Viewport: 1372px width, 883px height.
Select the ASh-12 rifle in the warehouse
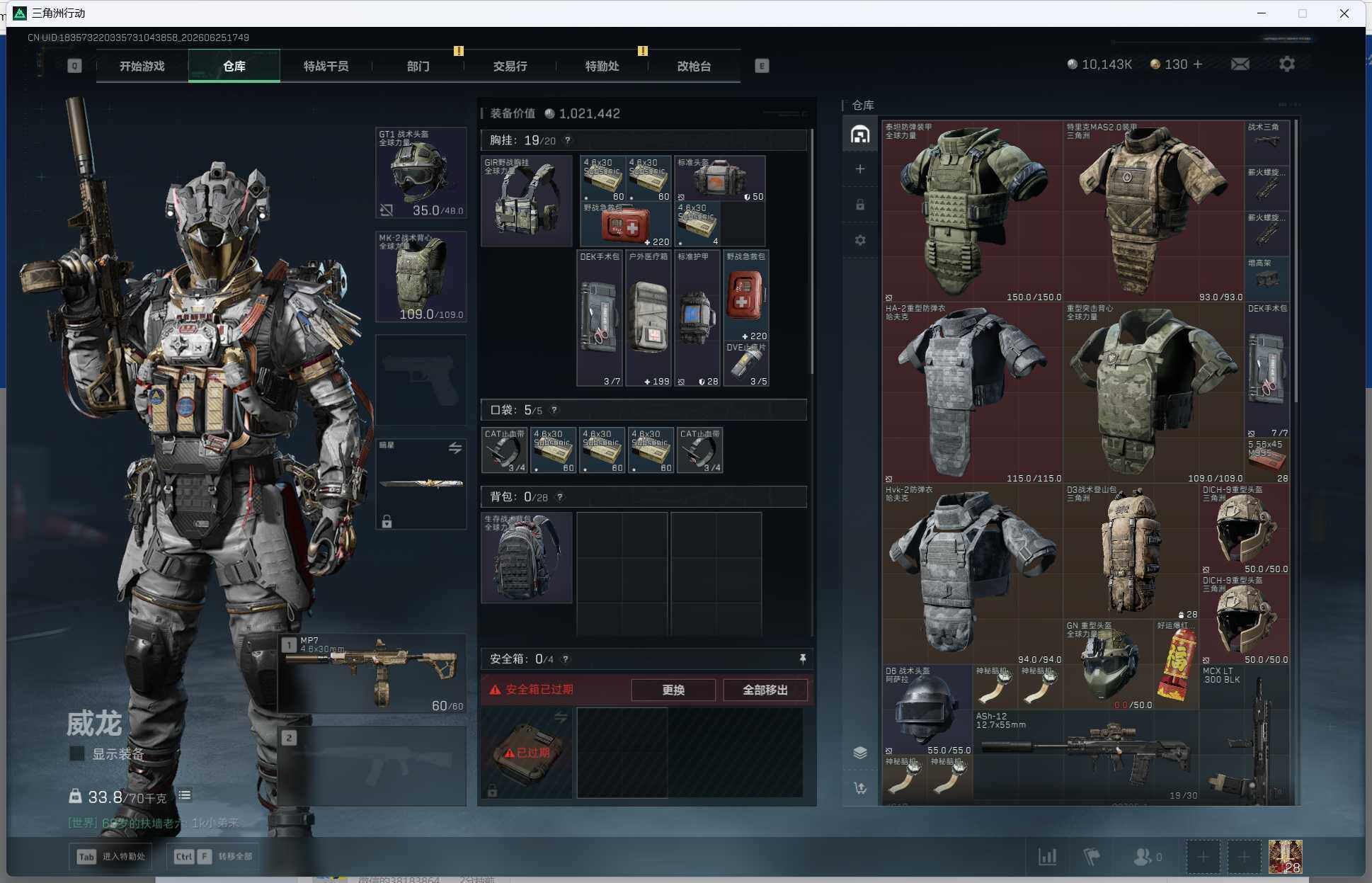(x=1086, y=756)
